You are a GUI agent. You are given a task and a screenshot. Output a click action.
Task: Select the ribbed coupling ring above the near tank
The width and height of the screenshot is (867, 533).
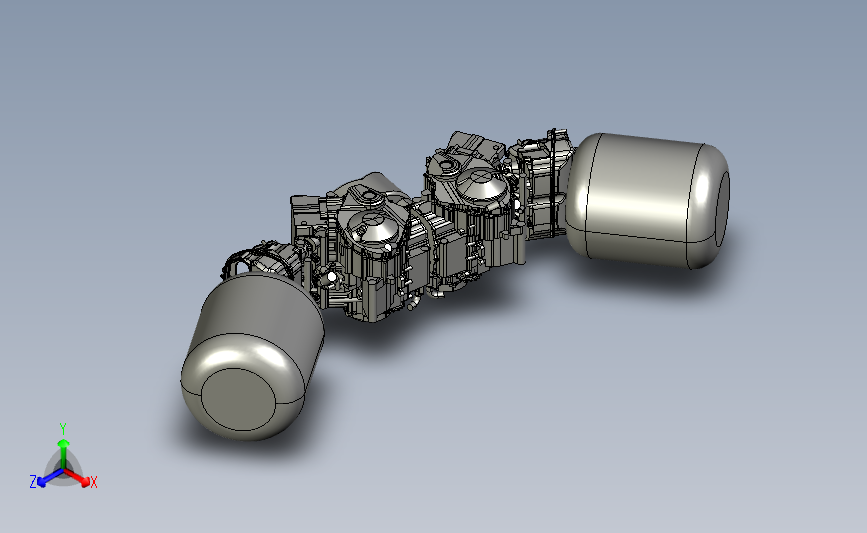(x=262, y=259)
